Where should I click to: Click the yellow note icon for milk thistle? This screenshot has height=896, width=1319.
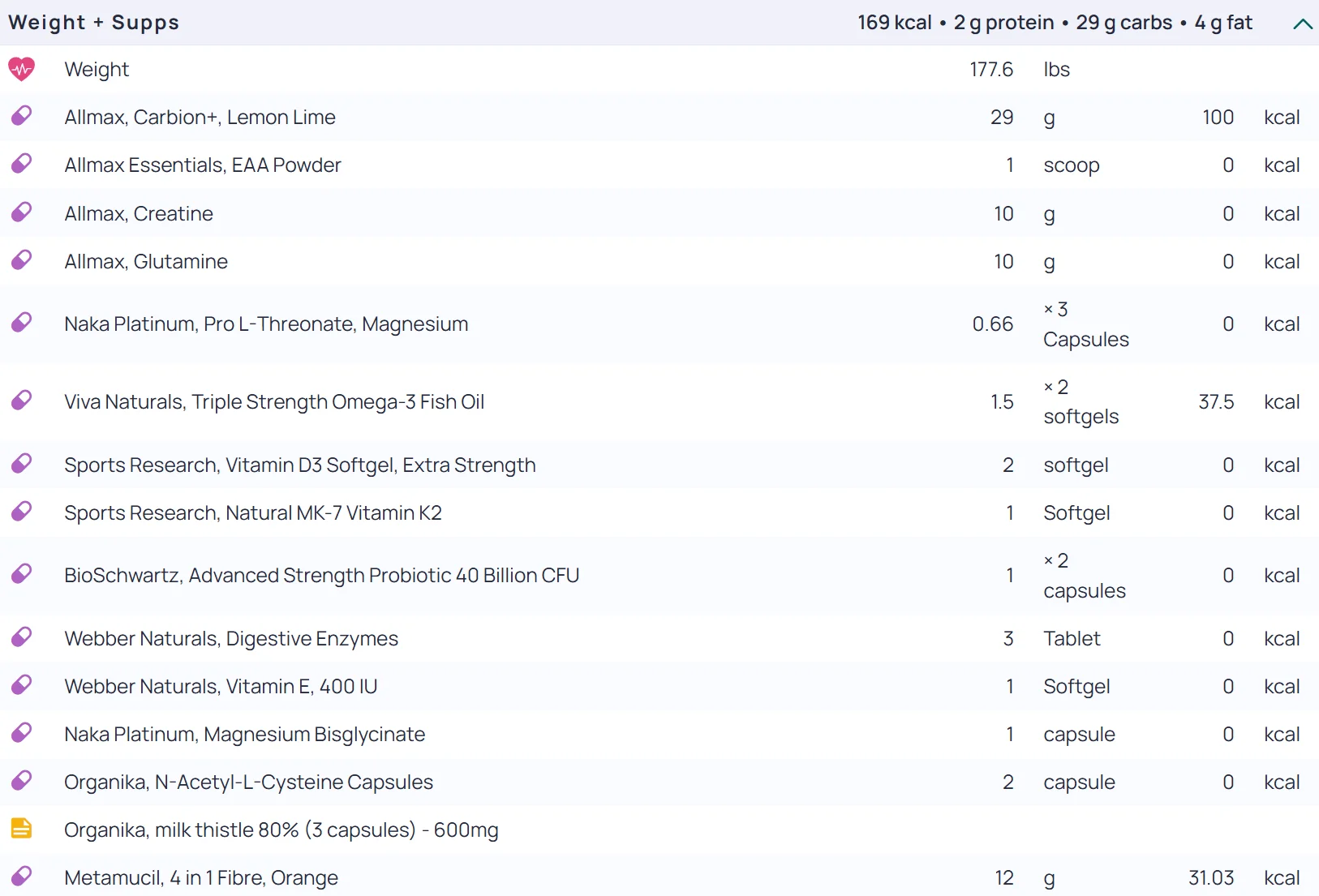click(22, 829)
